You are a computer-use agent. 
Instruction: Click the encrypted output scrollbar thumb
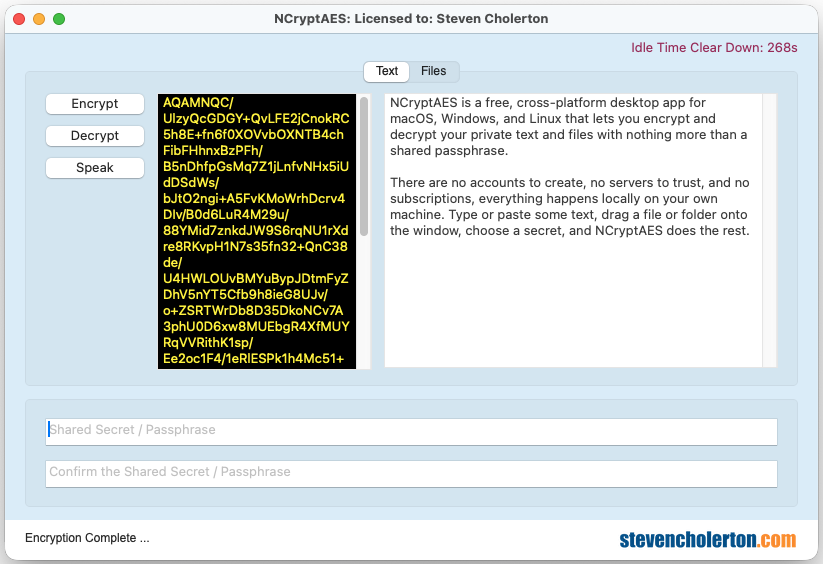tap(364, 166)
